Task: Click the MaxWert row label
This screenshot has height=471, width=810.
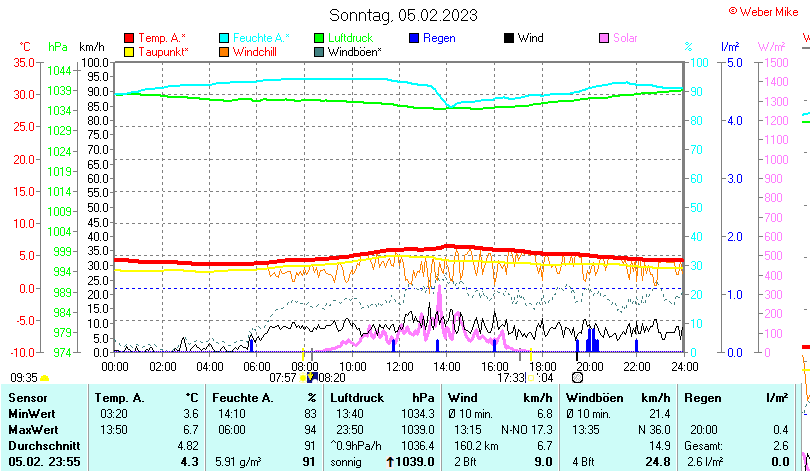Action: 33,430
